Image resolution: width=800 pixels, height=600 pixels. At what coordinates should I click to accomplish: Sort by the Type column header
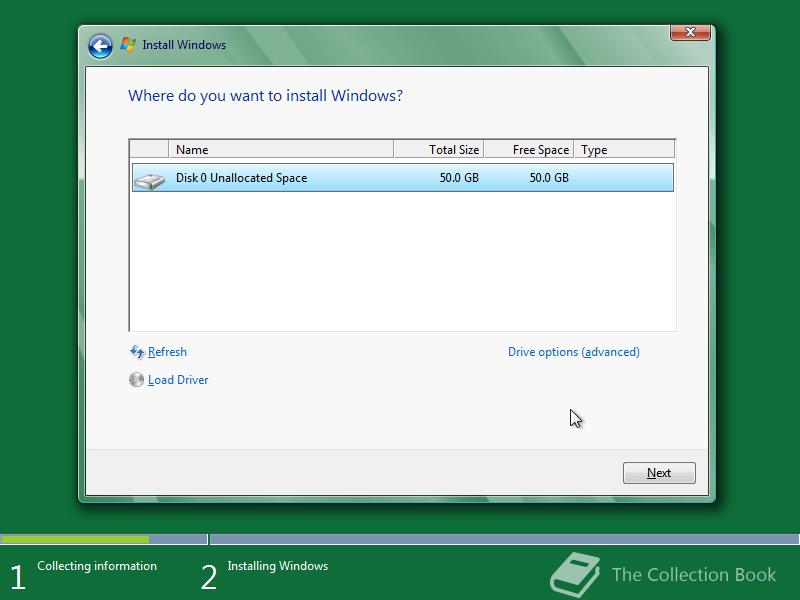(x=624, y=149)
